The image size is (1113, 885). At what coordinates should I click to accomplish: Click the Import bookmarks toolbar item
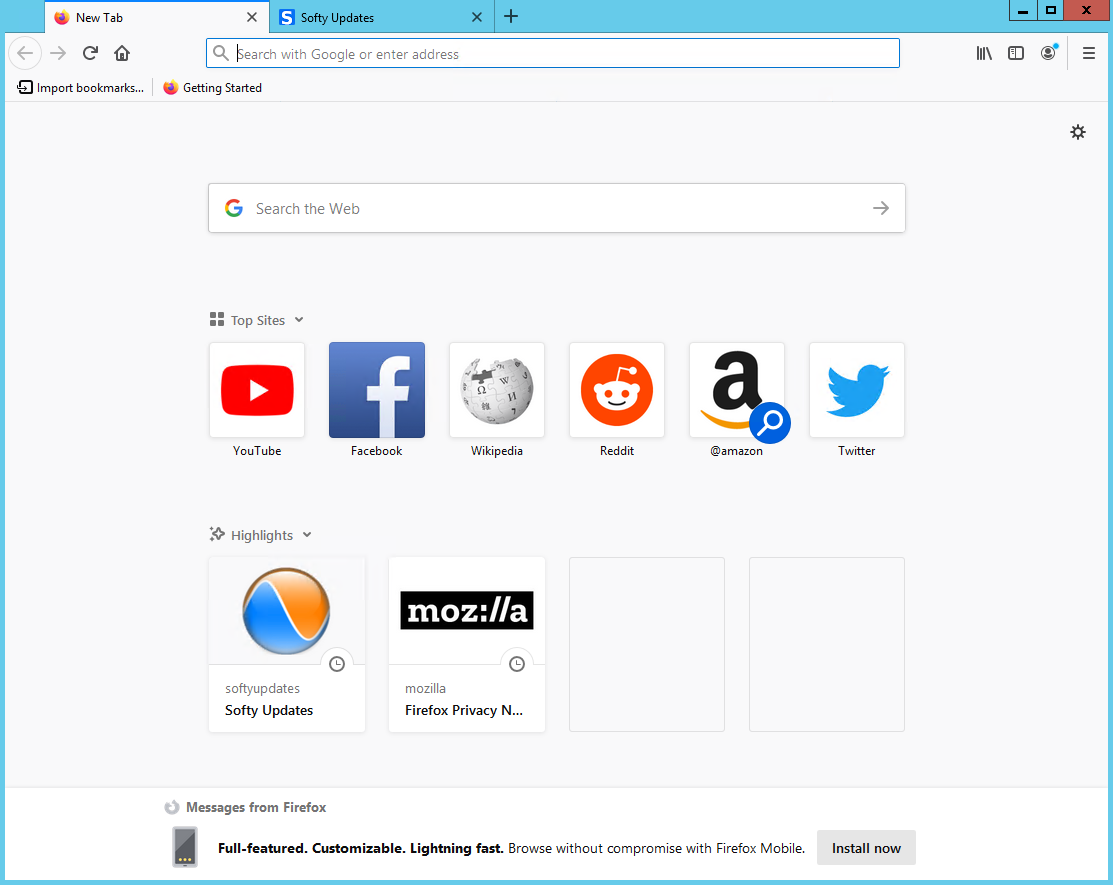click(x=80, y=87)
